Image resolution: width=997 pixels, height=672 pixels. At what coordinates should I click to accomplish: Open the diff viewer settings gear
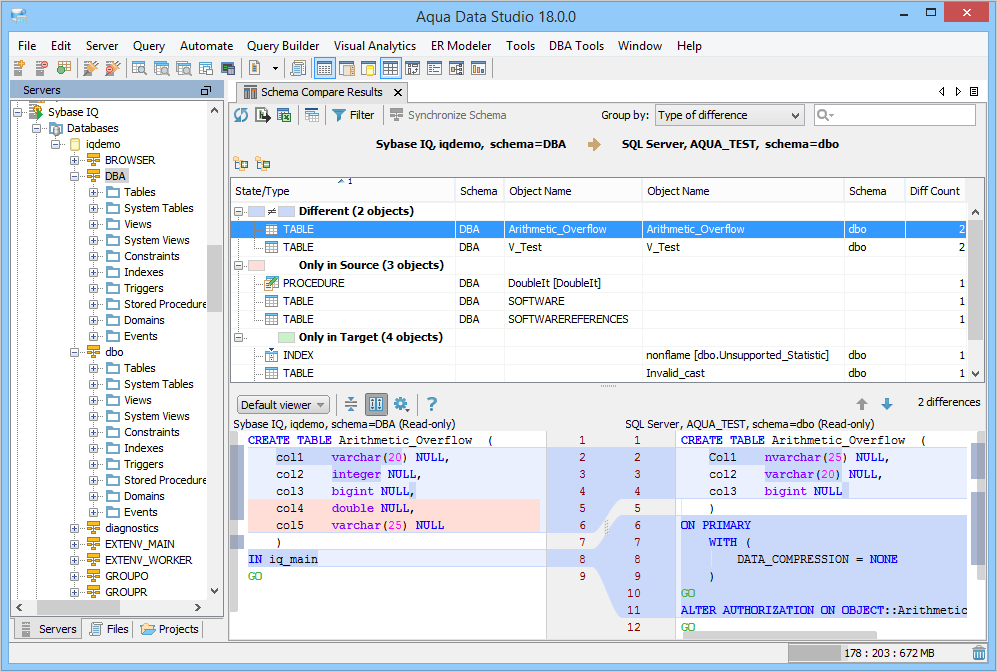pos(401,404)
